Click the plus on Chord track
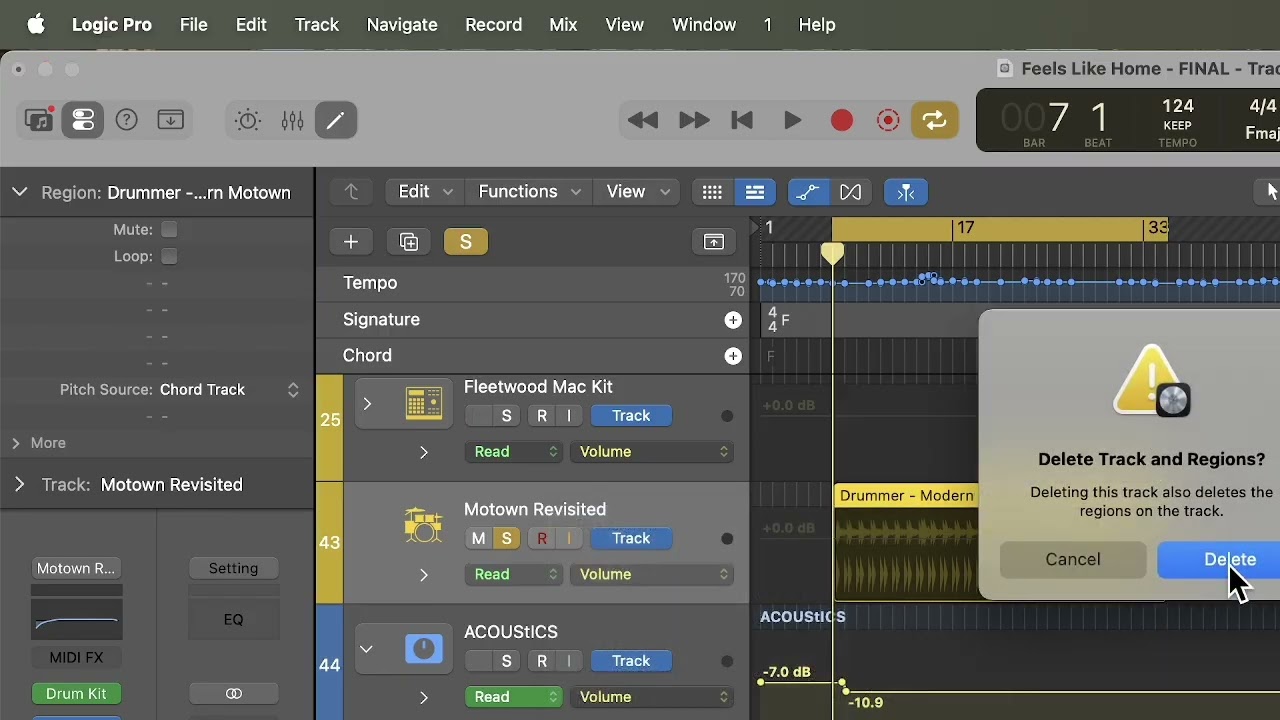The image size is (1280, 720). click(x=733, y=356)
